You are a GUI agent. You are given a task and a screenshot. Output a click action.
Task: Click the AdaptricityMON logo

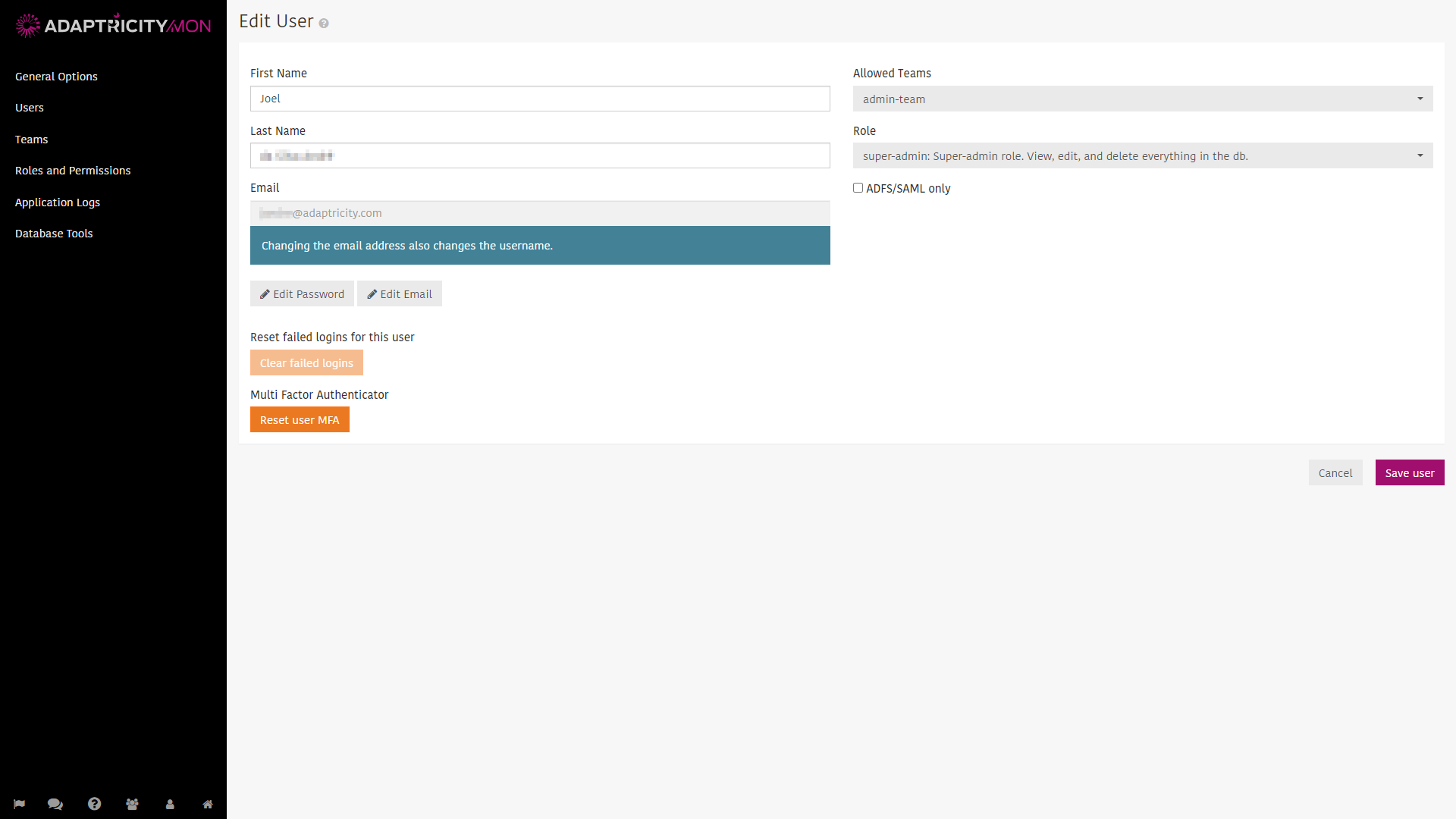tap(113, 25)
